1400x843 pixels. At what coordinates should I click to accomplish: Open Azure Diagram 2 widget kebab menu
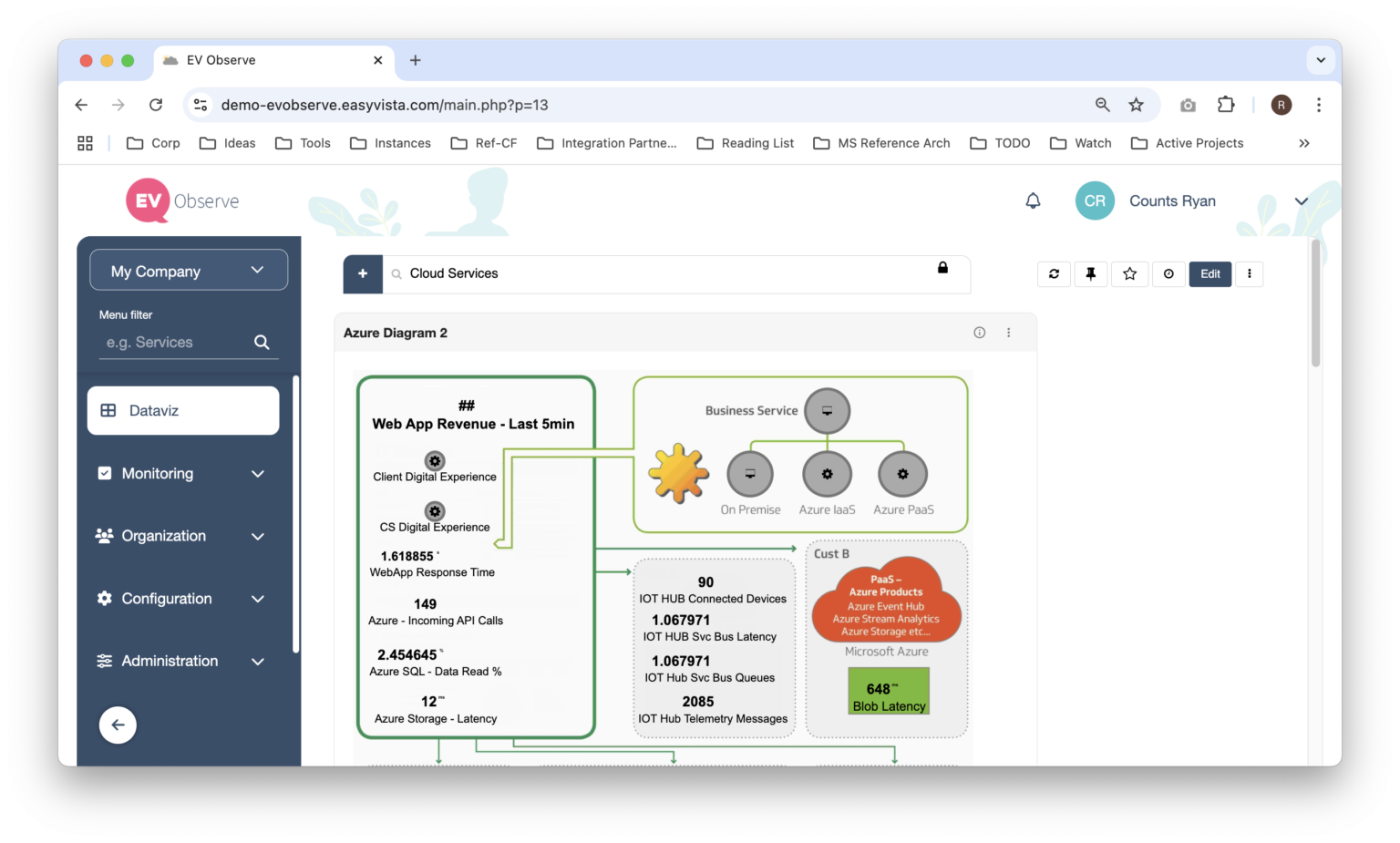1008,333
